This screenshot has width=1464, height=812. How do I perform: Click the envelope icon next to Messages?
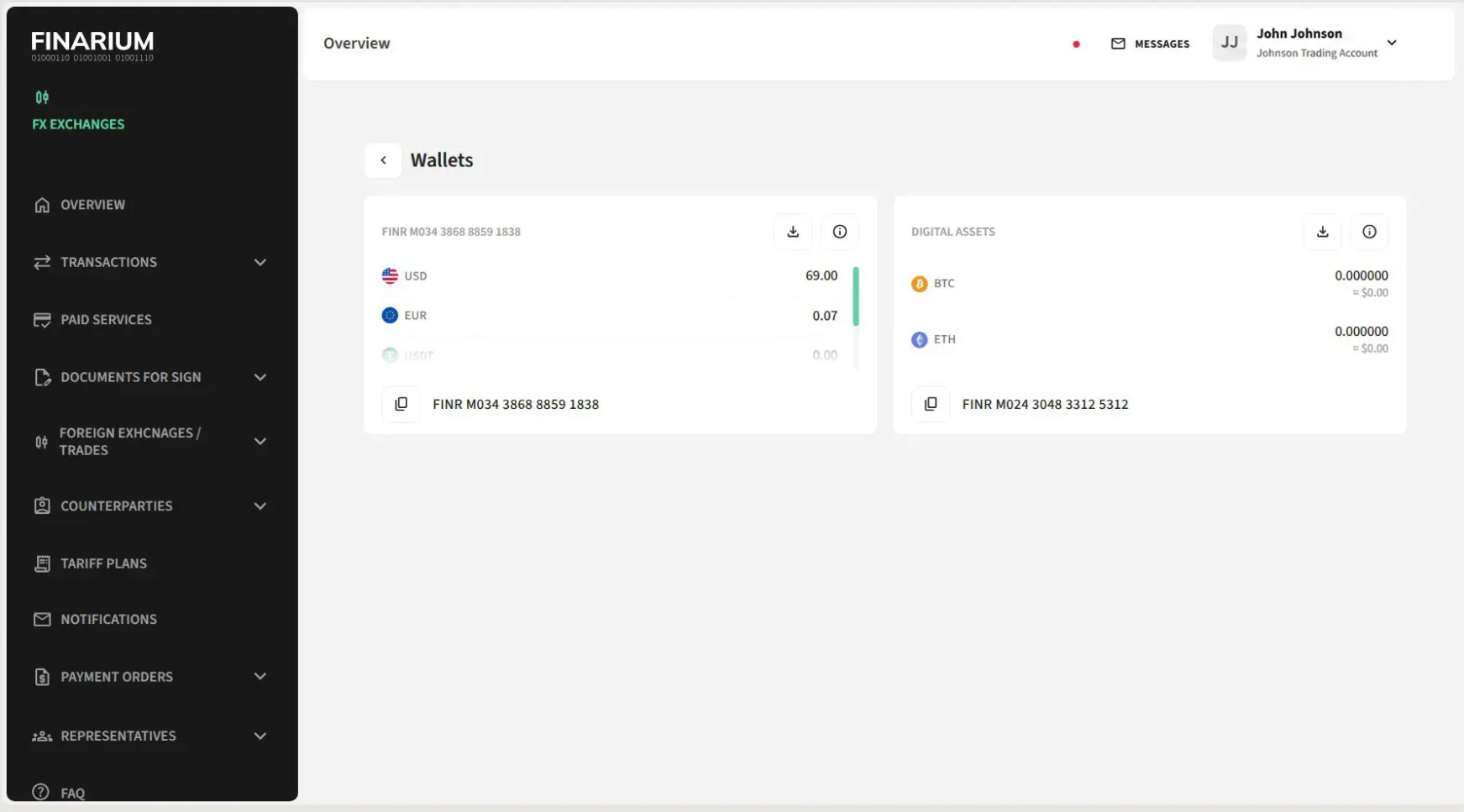pos(1118,44)
